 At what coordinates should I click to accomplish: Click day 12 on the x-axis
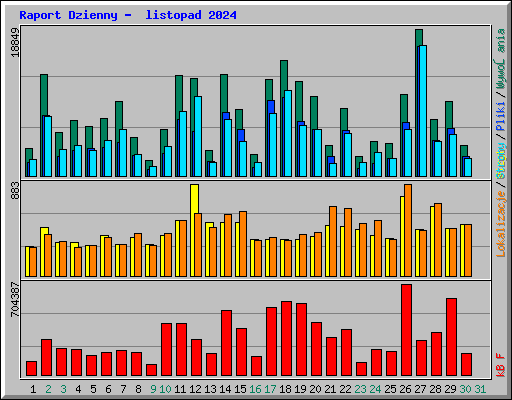[x=195, y=389]
